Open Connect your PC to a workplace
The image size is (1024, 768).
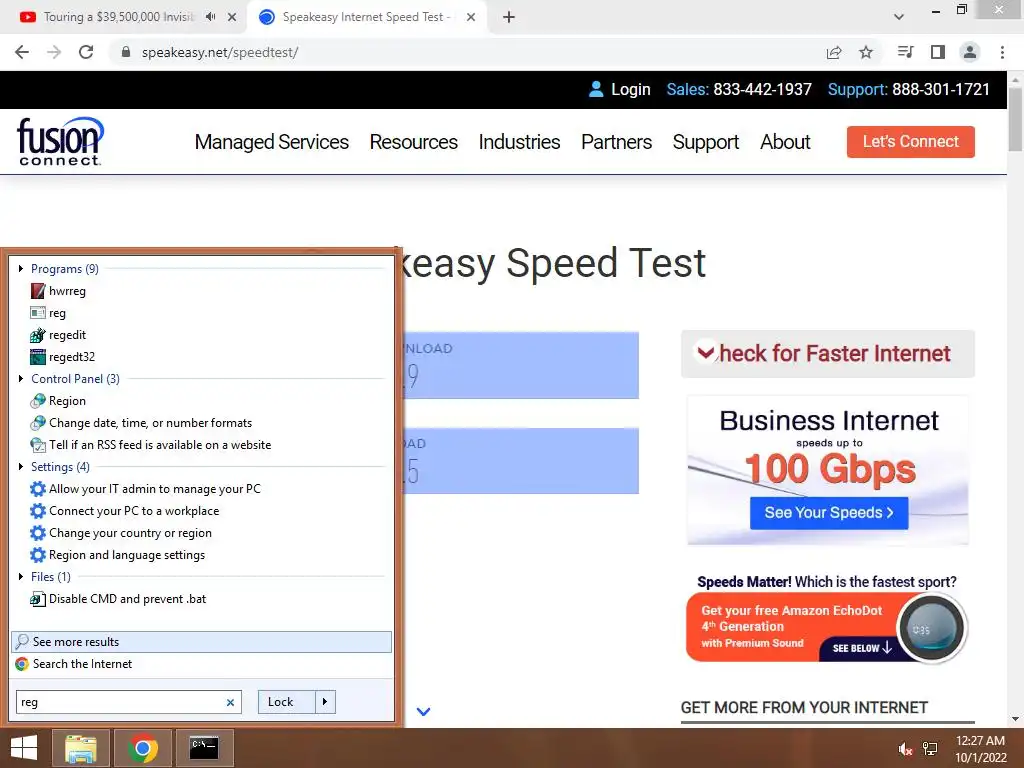[124, 511]
